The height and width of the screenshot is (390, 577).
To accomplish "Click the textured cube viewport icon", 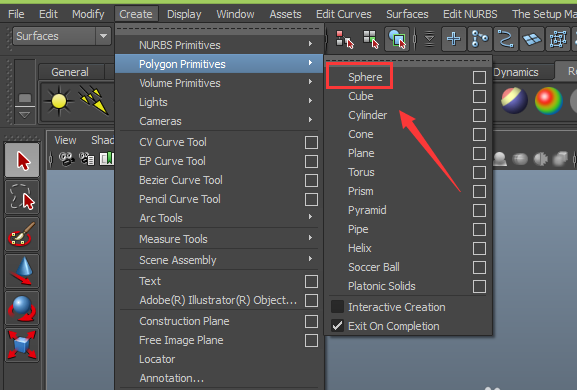I will [x=560, y=159].
